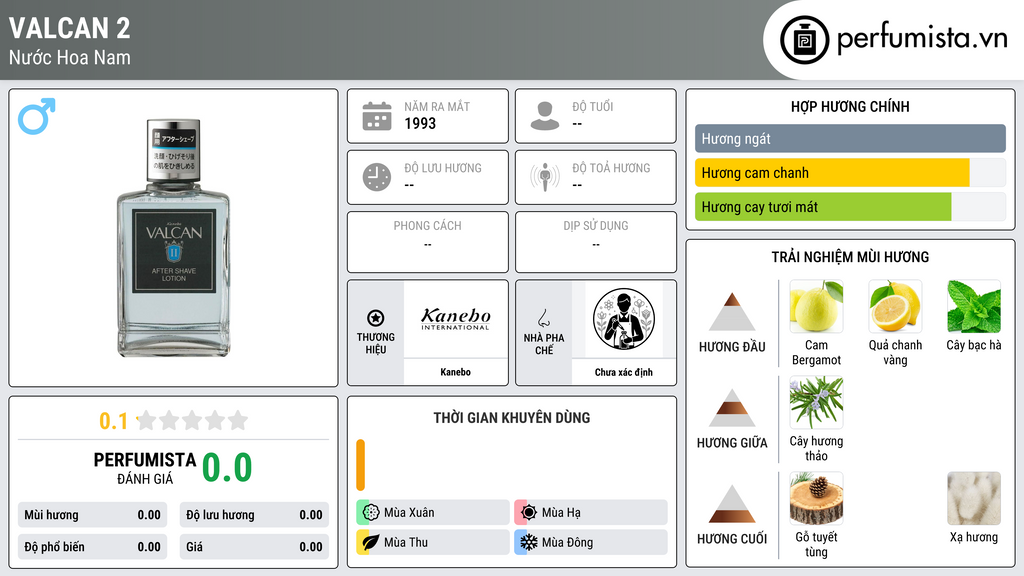1024x576 pixels.
Task: Click the perfumista.vn site name text
Action: point(922,38)
